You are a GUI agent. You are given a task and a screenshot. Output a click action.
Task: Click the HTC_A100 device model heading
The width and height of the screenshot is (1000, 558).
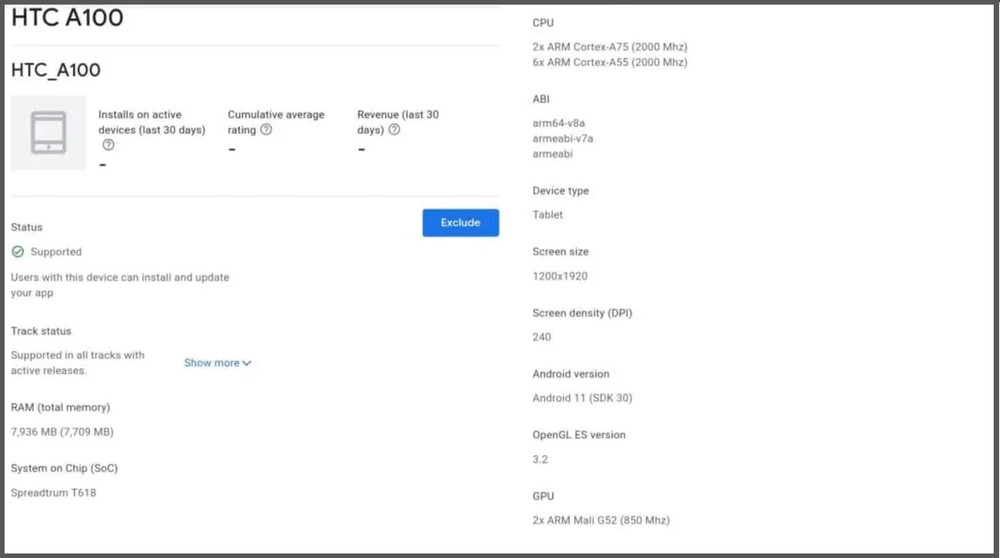(56, 70)
